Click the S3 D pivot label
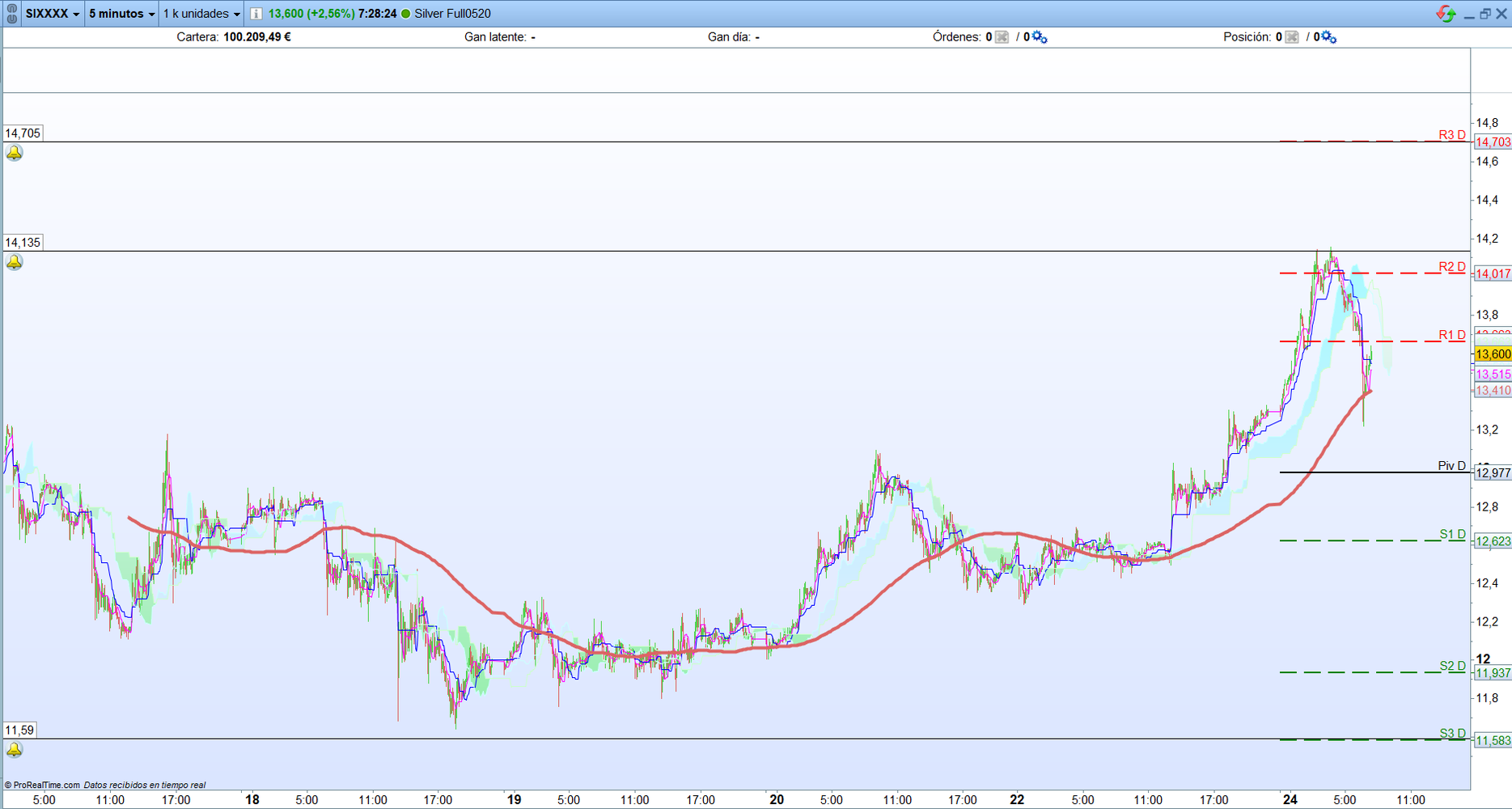The height and width of the screenshot is (809, 1512). pos(1452,734)
